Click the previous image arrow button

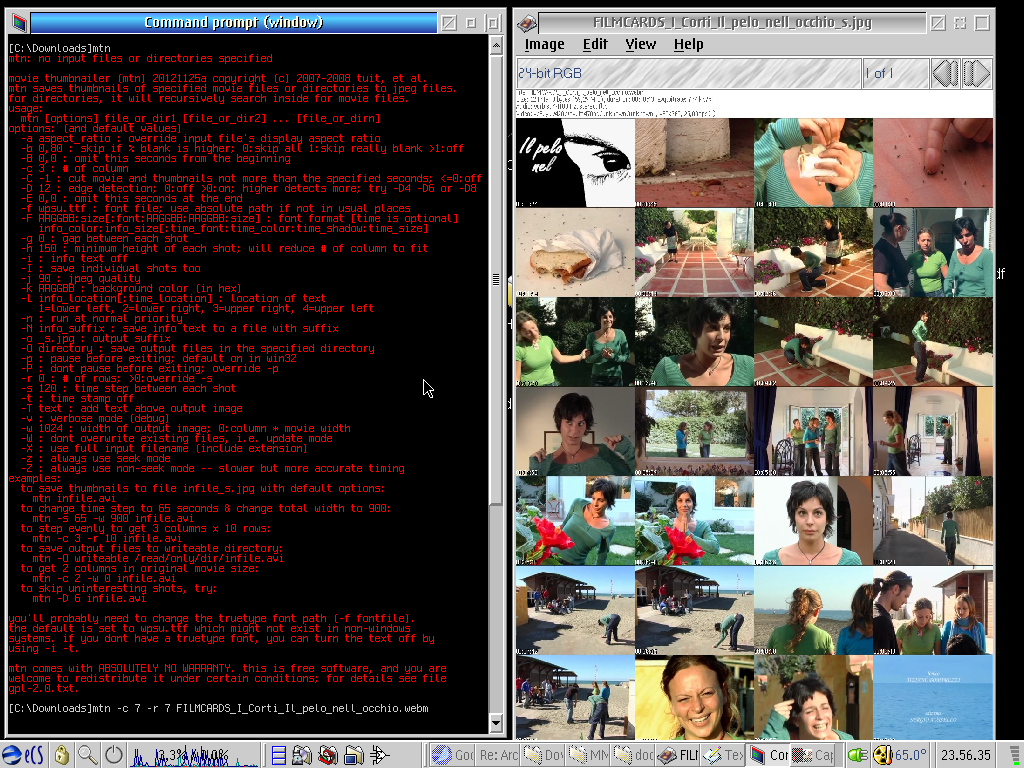(945, 73)
